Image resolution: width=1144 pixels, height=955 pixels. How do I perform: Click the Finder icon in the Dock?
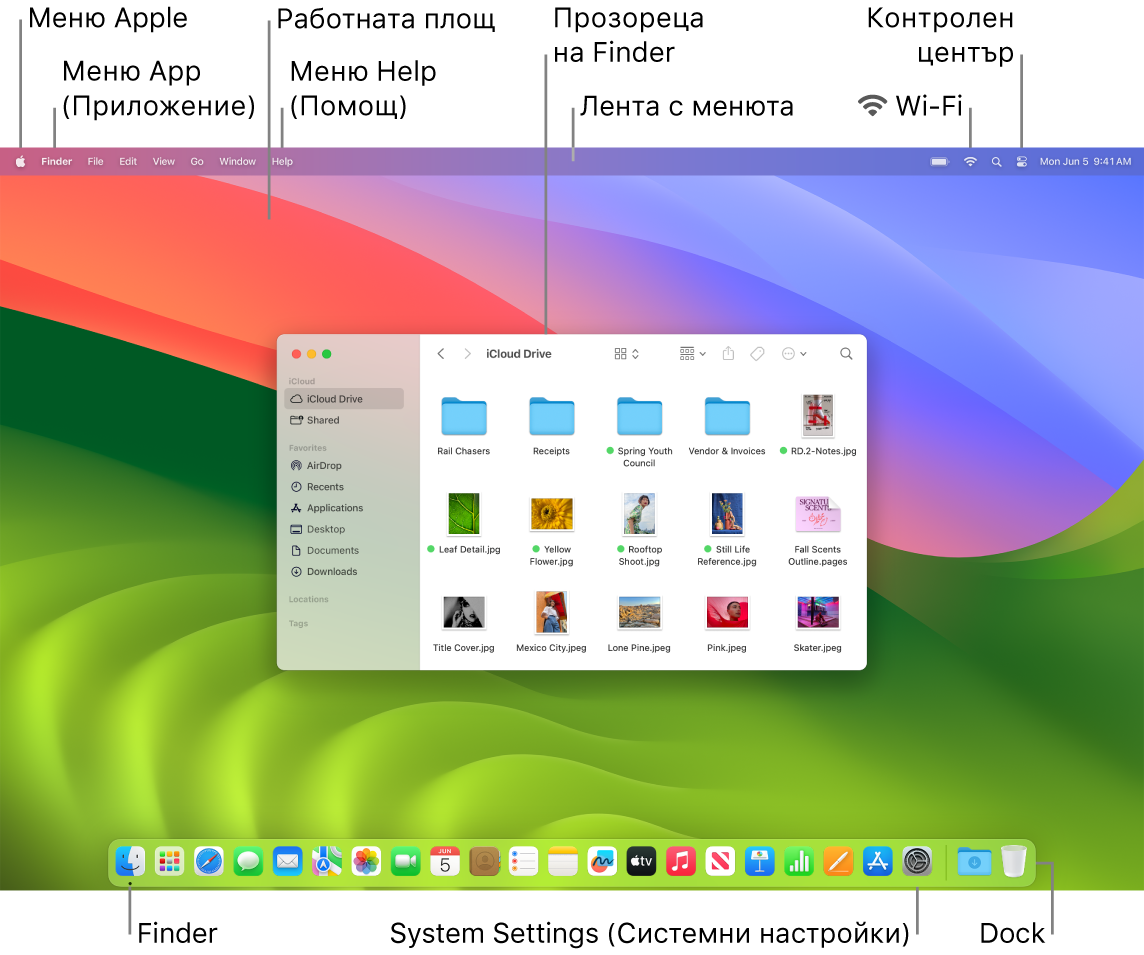point(130,861)
